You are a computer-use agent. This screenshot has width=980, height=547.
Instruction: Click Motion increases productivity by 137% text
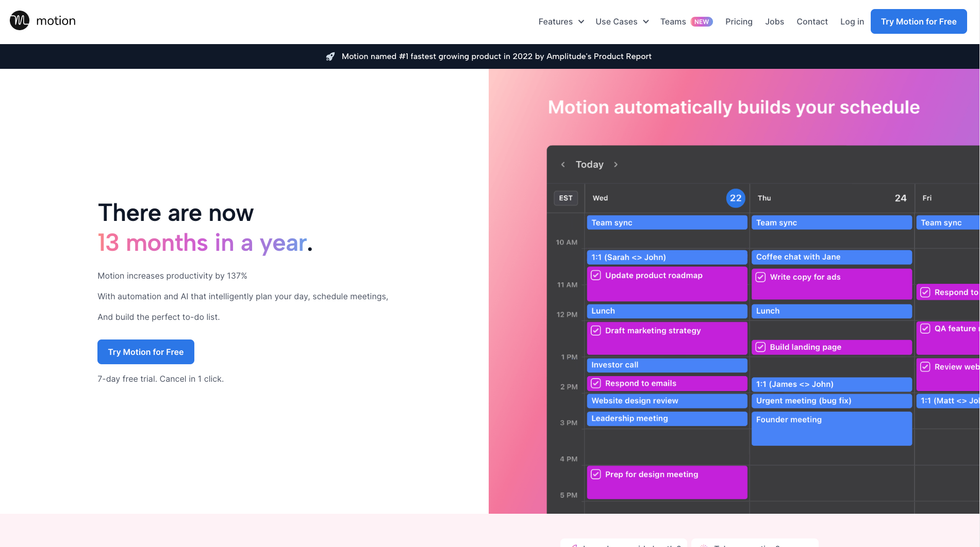point(172,276)
